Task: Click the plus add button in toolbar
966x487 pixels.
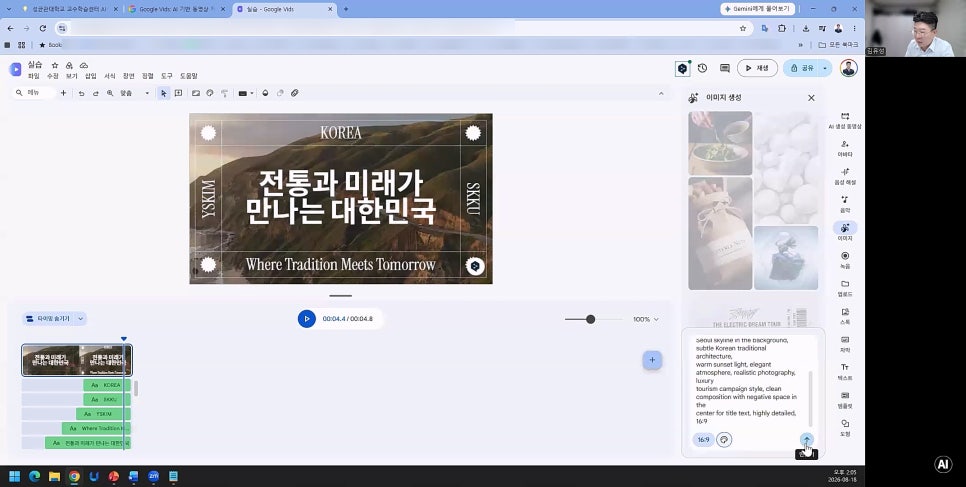Action: point(63,93)
